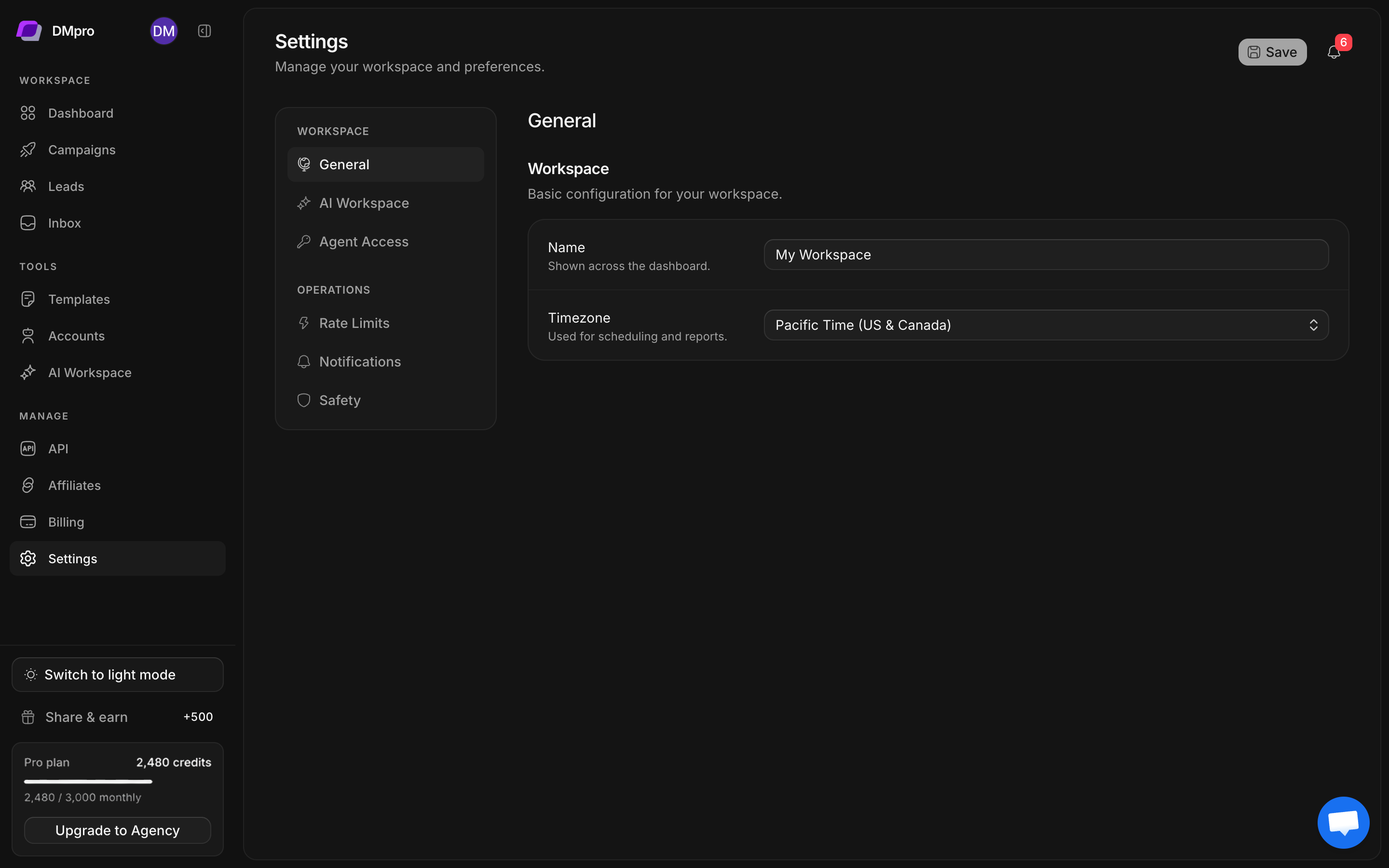Click the Affiliates link icon
Screen dimensions: 1389x868
coord(28,485)
